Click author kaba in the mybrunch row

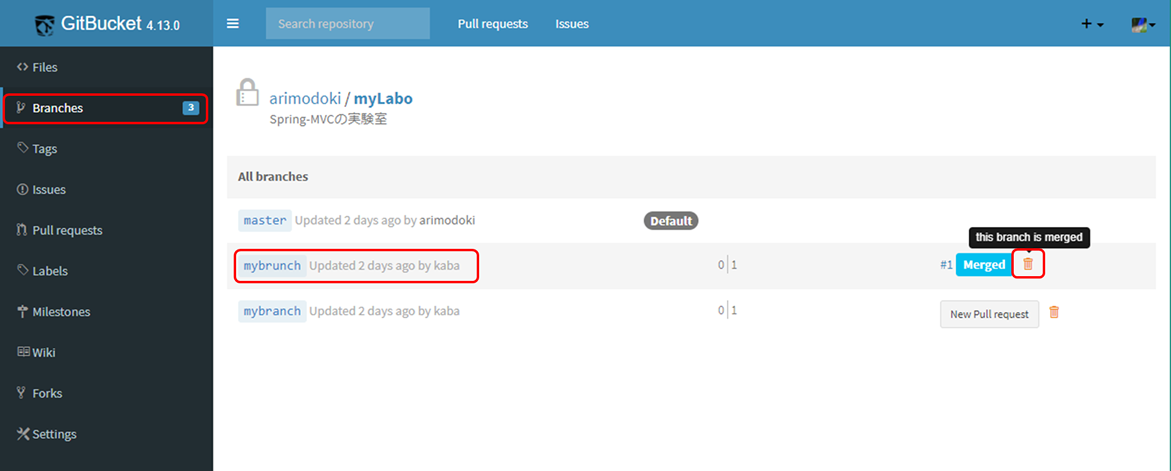click(447, 265)
